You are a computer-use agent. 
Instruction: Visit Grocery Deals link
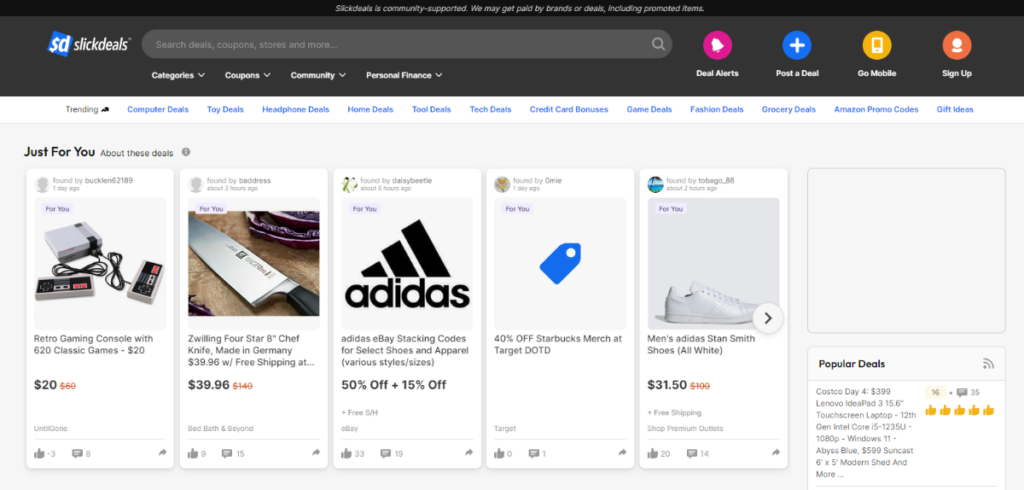789,110
